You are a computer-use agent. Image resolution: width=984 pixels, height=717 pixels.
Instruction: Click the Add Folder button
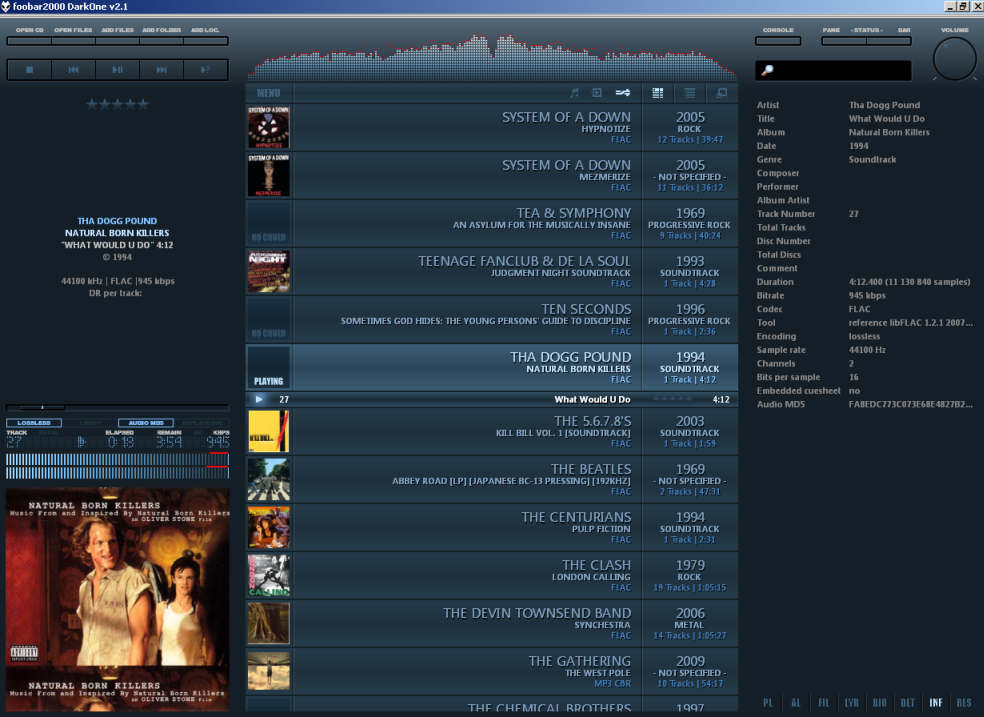[161, 41]
